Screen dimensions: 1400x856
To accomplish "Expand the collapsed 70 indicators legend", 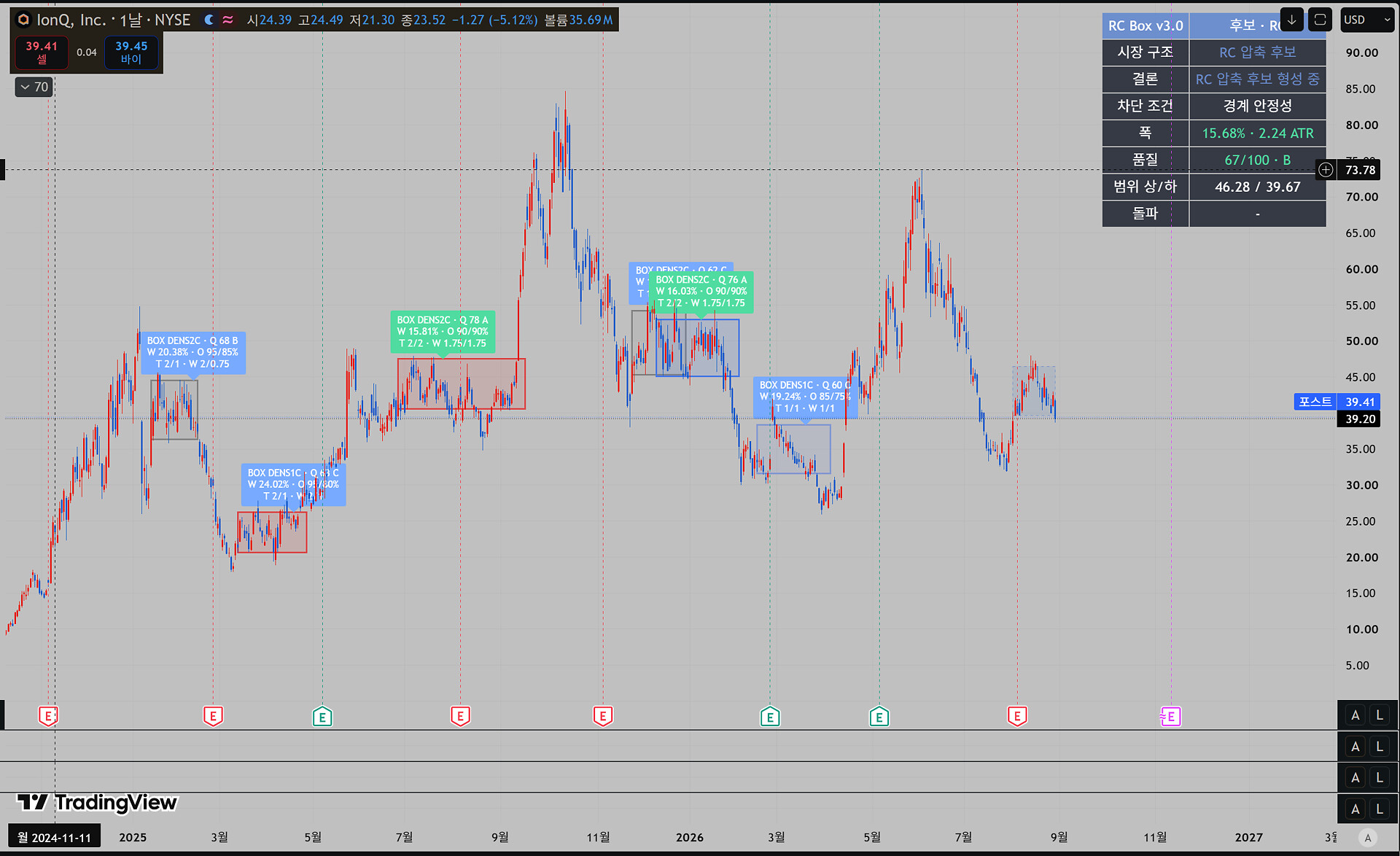I will click(x=34, y=87).
